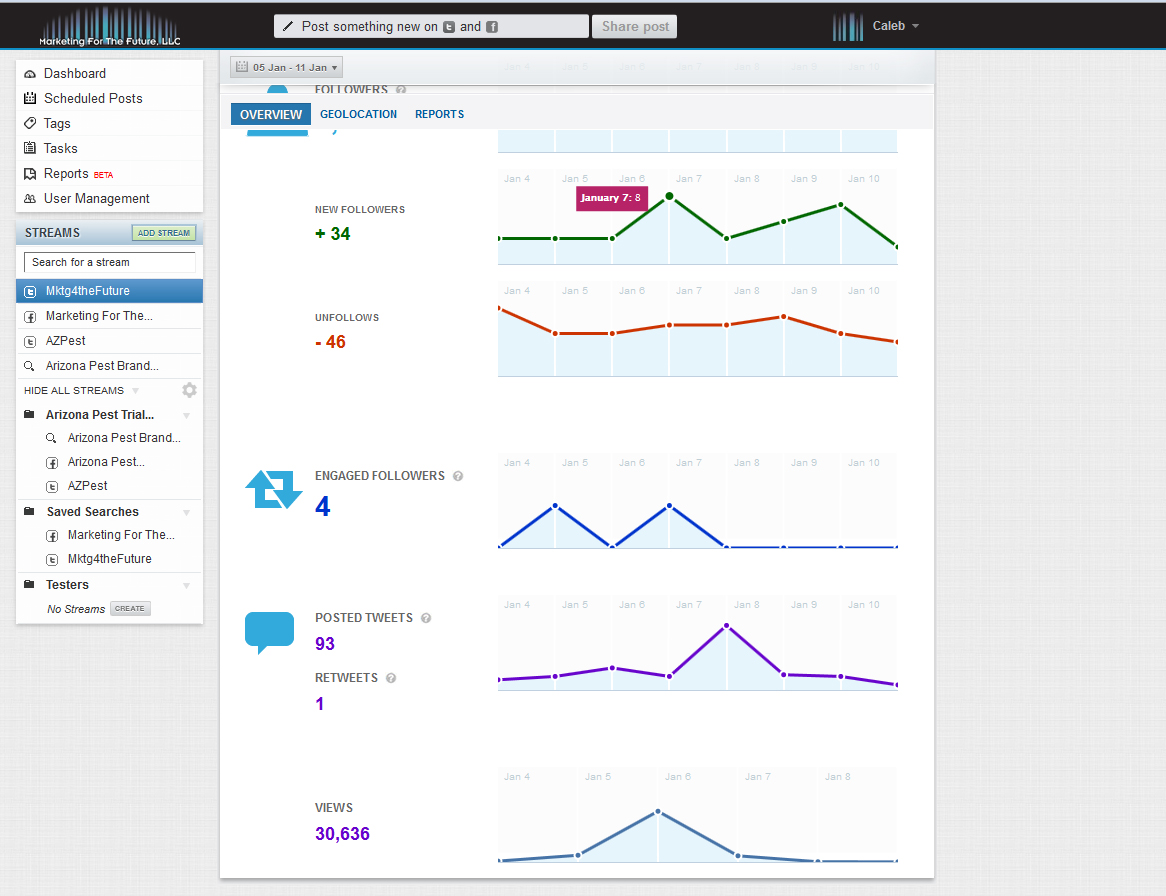Click the Engaged Followers help icon

coord(458,476)
